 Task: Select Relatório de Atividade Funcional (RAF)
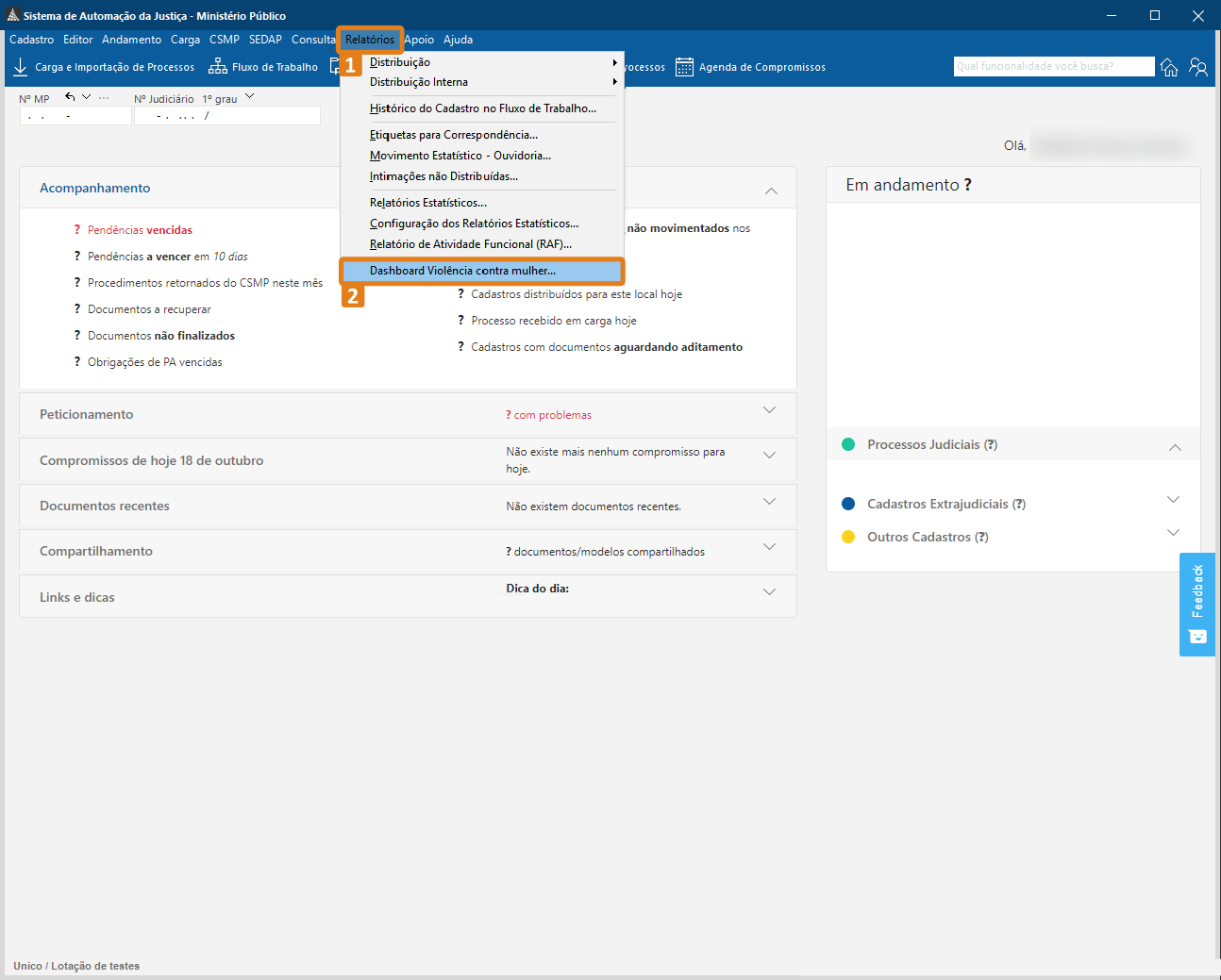coord(481,244)
